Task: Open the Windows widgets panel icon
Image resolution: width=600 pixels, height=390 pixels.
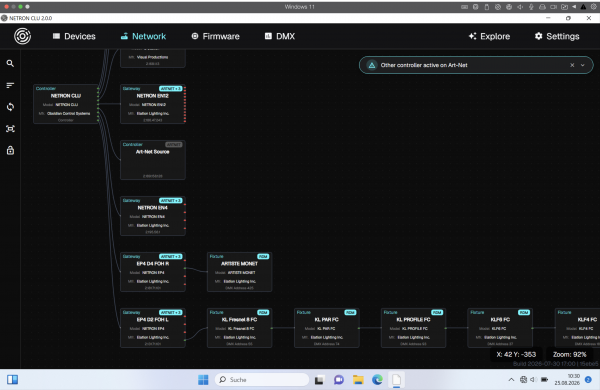Action: (x=13, y=380)
